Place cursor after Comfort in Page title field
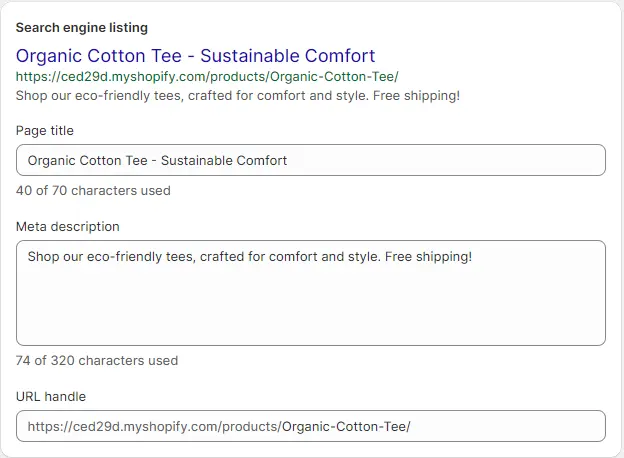Image resolution: width=624 pixels, height=458 pixels. coord(288,160)
